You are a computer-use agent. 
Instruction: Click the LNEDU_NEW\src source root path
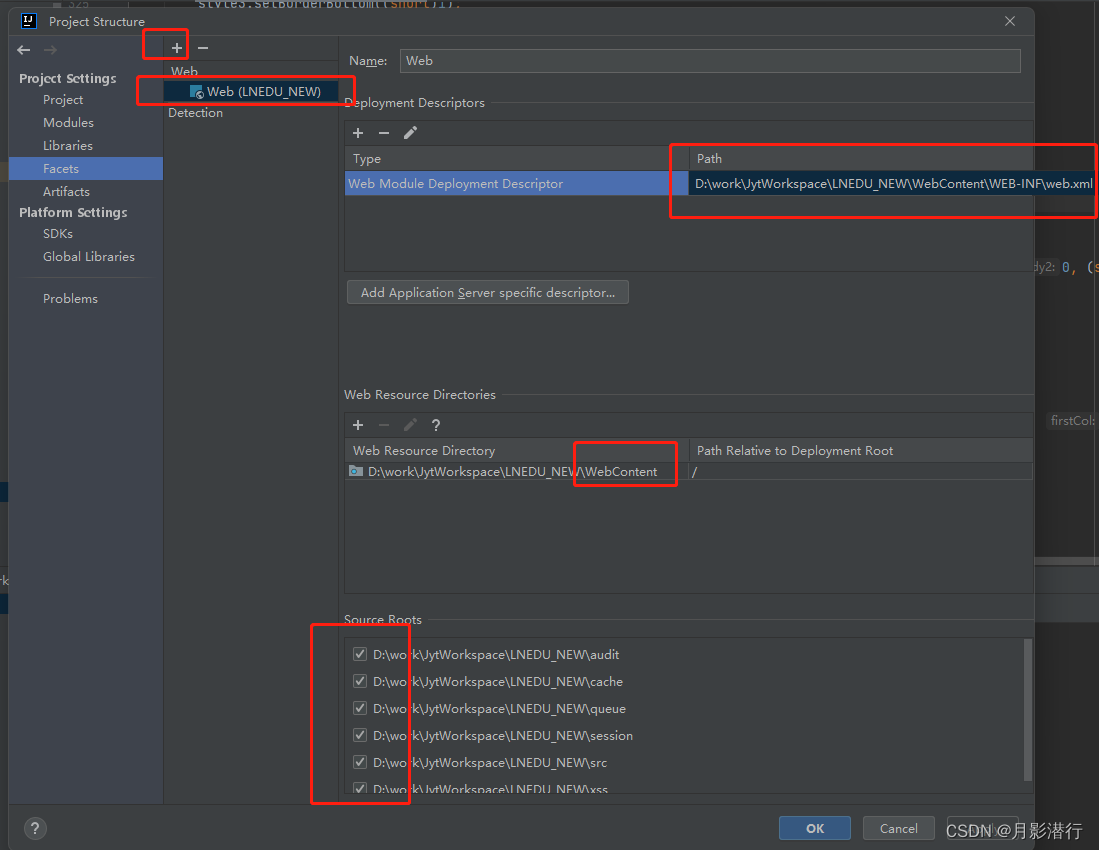[490, 762]
